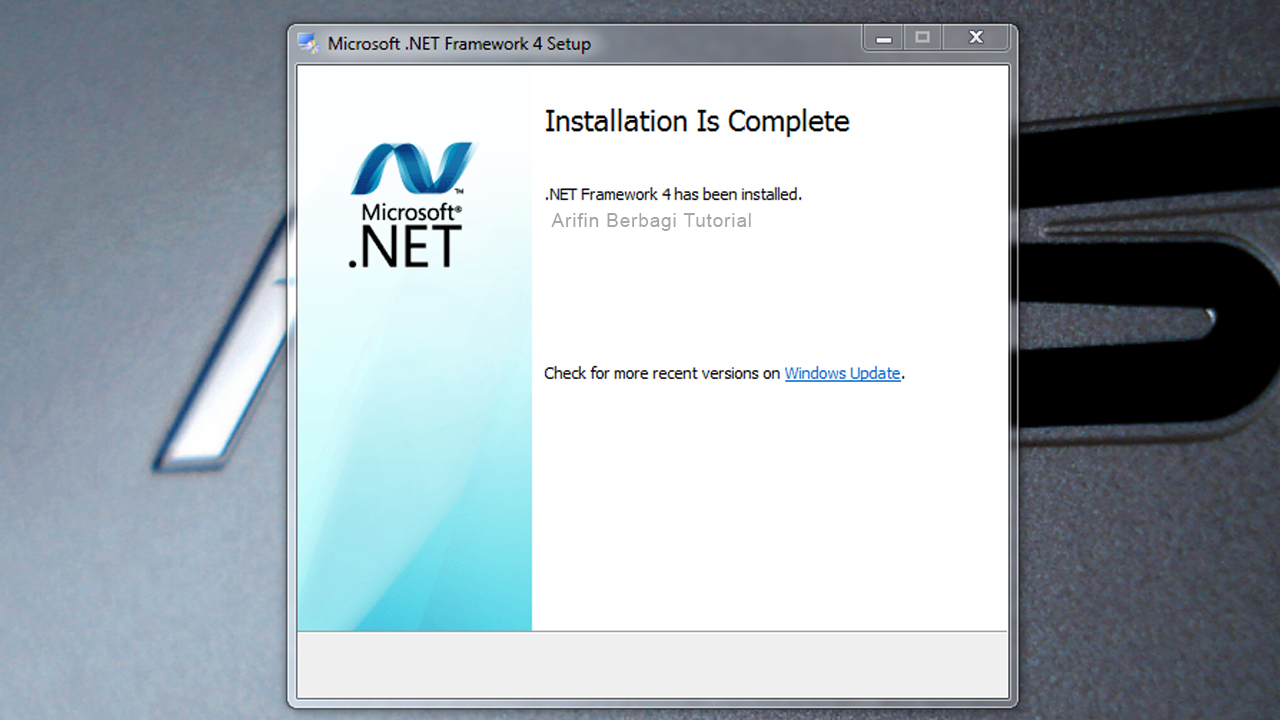Click the setup window title bar icon
Screen dimensions: 1280x720
pos(308,43)
